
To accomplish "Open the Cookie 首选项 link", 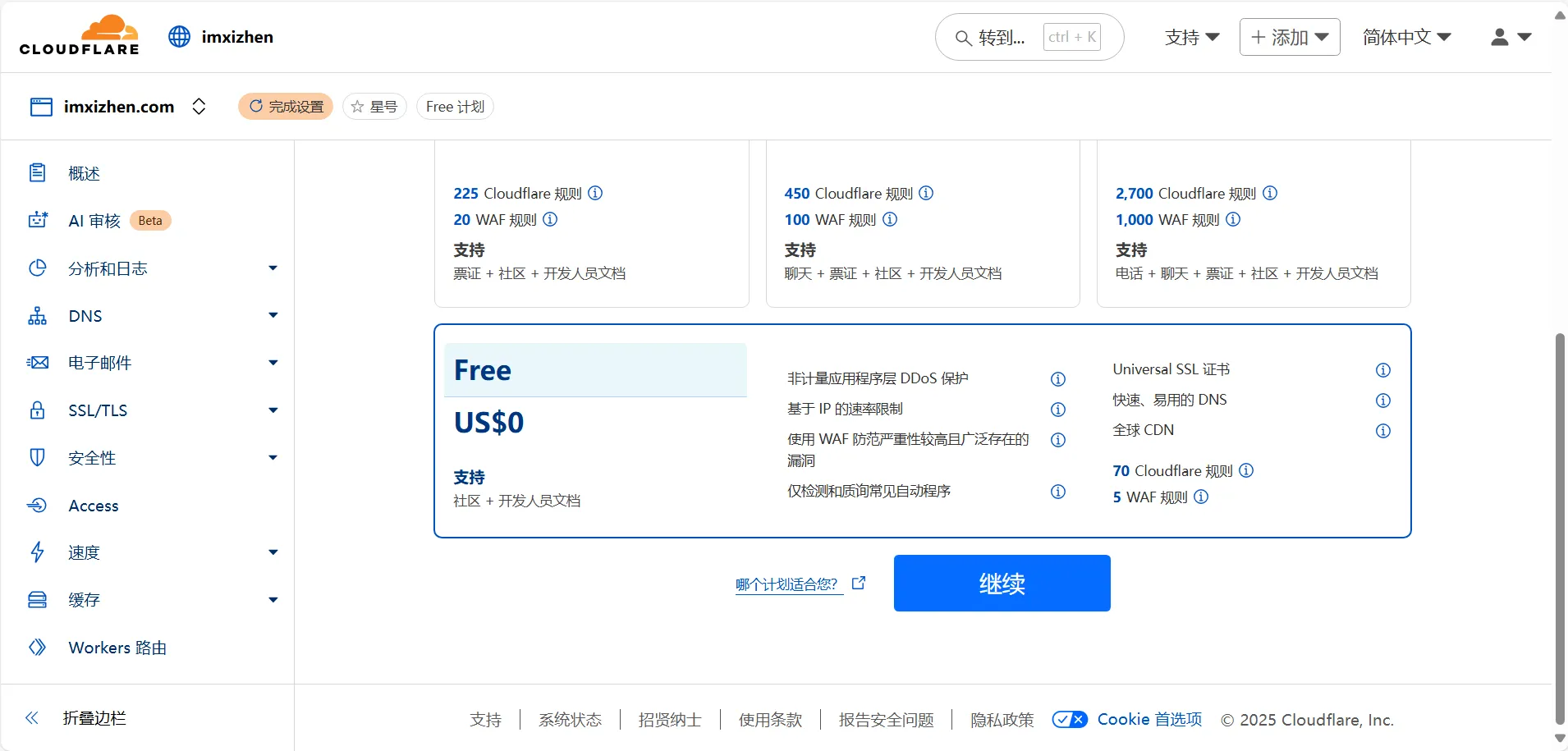I will [x=1149, y=720].
